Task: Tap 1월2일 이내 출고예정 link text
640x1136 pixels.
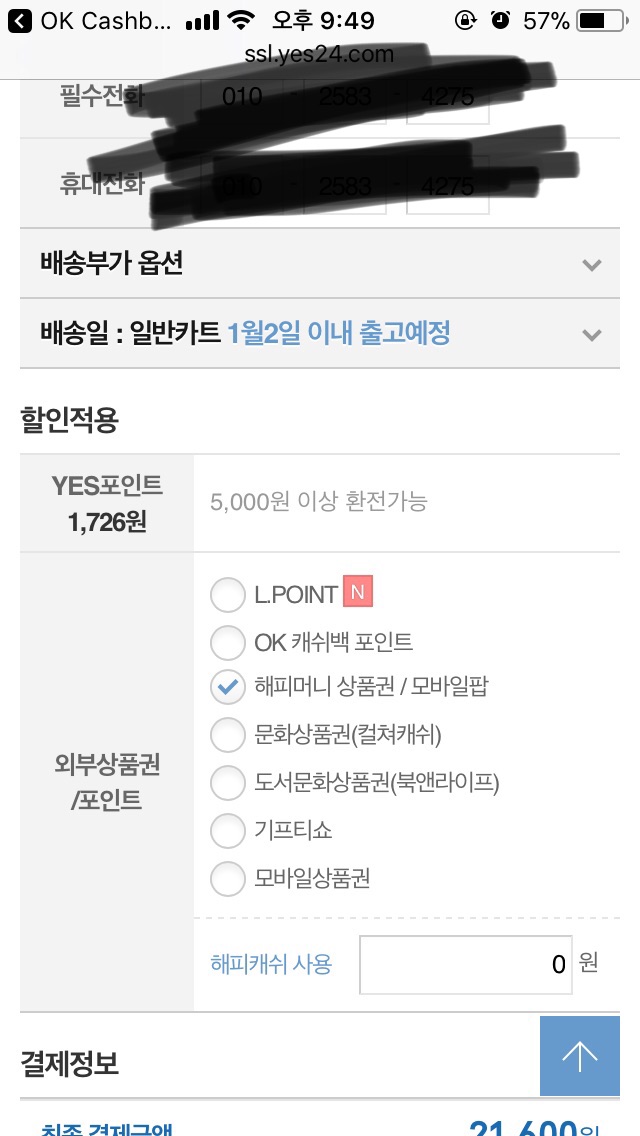Action: [339, 333]
